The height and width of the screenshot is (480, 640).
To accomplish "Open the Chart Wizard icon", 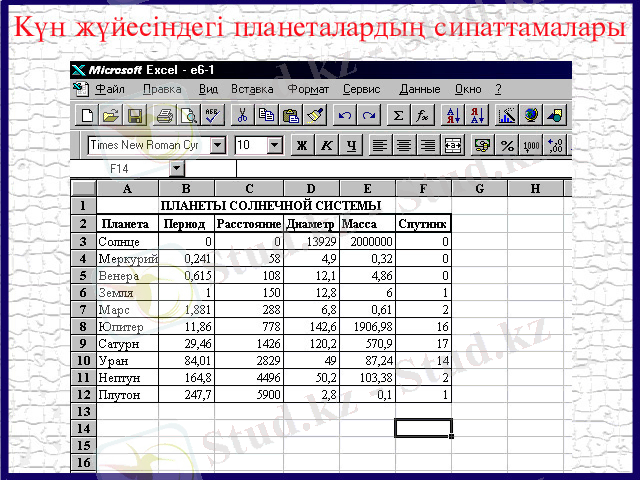I will (507, 115).
